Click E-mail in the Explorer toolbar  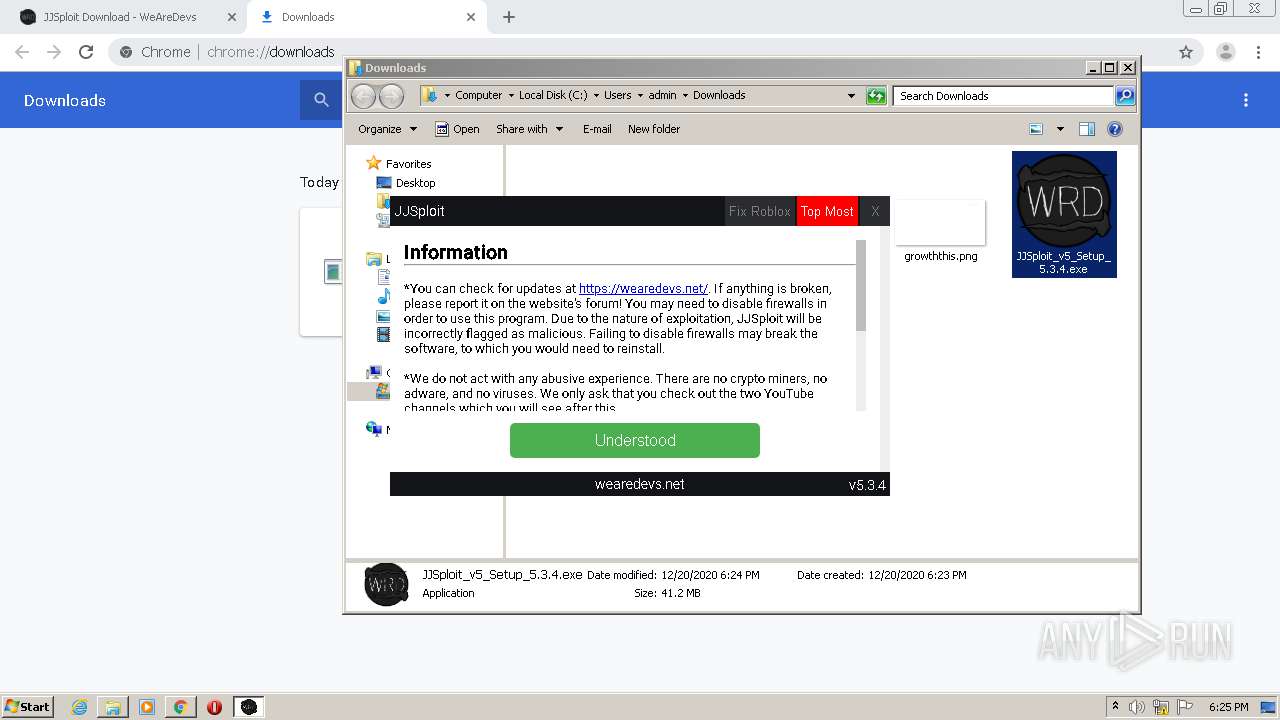[x=597, y=129]
